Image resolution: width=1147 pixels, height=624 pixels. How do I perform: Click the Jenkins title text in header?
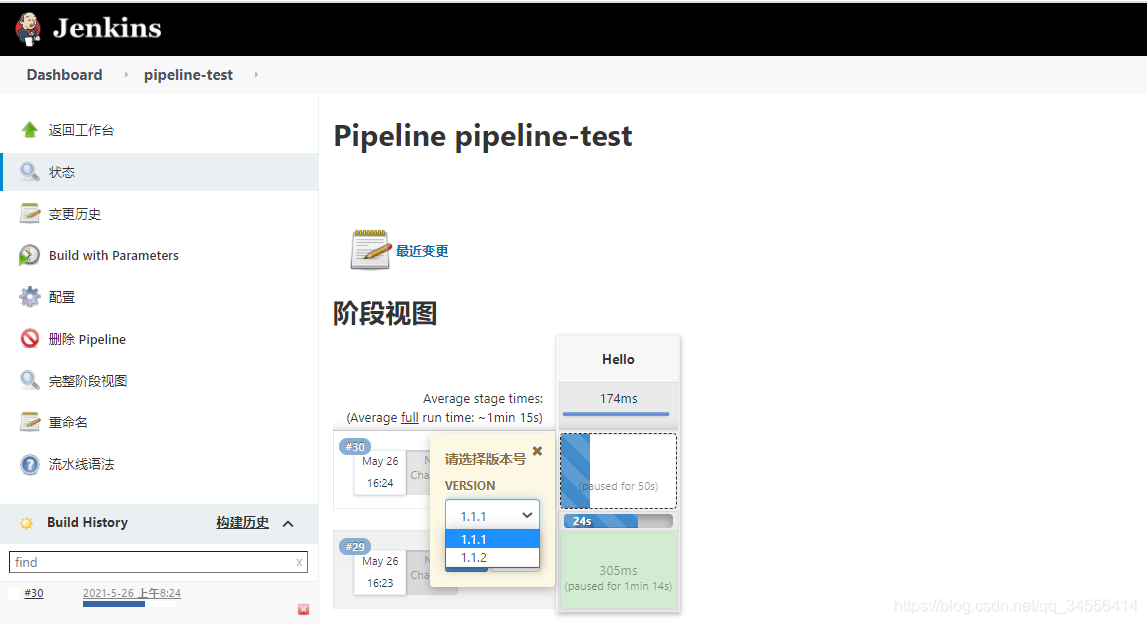pyautogui.click(x=107, y=28)
